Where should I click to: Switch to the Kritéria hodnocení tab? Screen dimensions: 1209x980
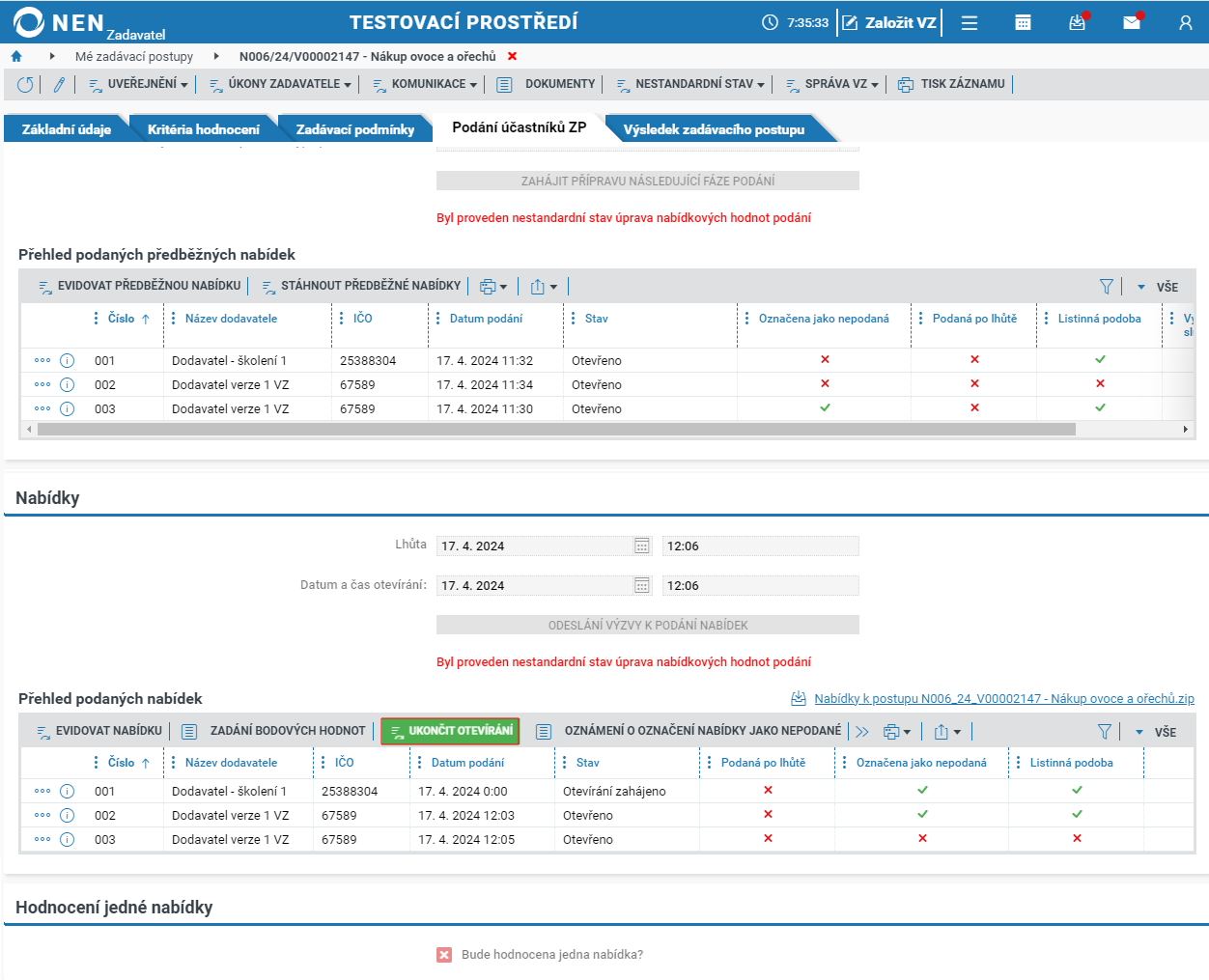tap(204, 129)
